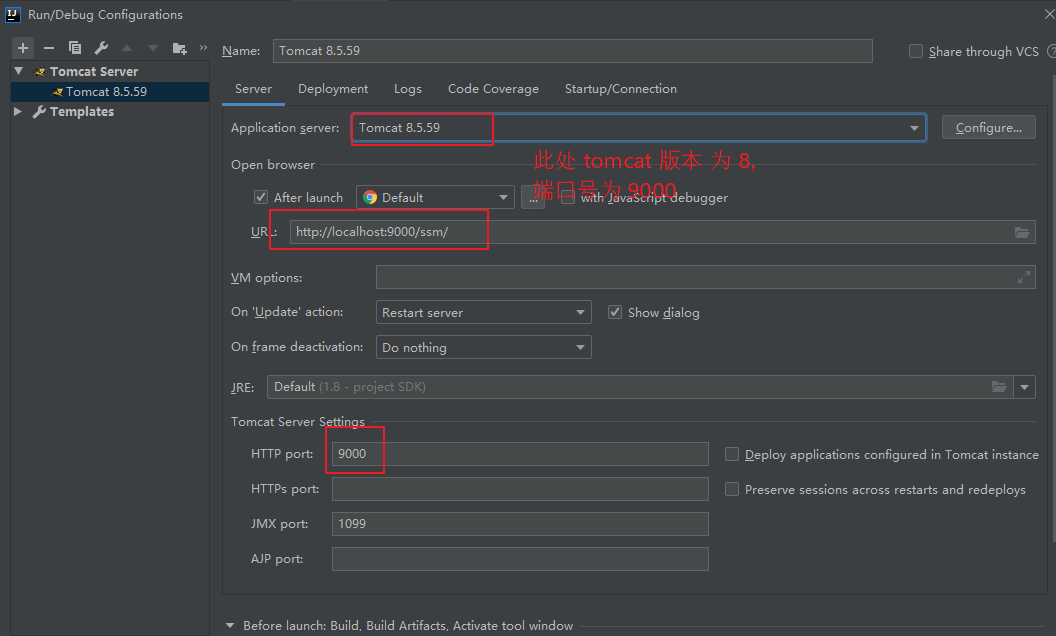The width and height of the screenshot is (1056, 636).
Task: Move configuration down arrow
Action: [153, 48]
